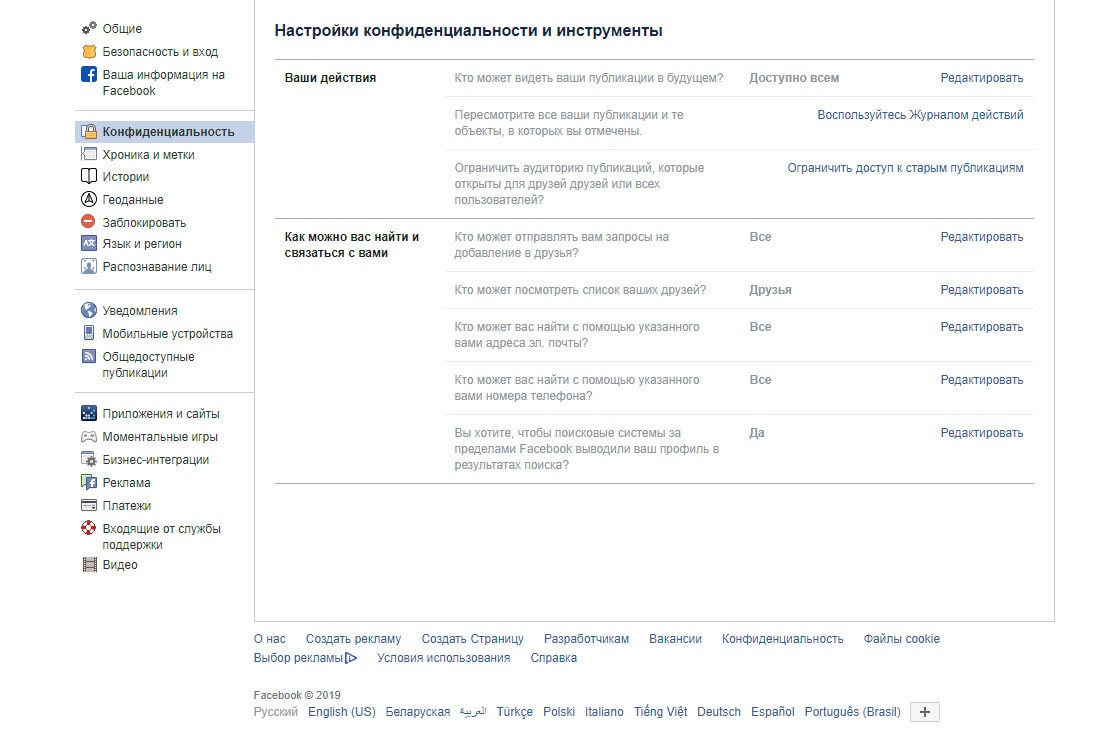Viewport: 1100px width, 733px height.
Task: Switch language to Deutsch
Action: [x=719, y=712]
